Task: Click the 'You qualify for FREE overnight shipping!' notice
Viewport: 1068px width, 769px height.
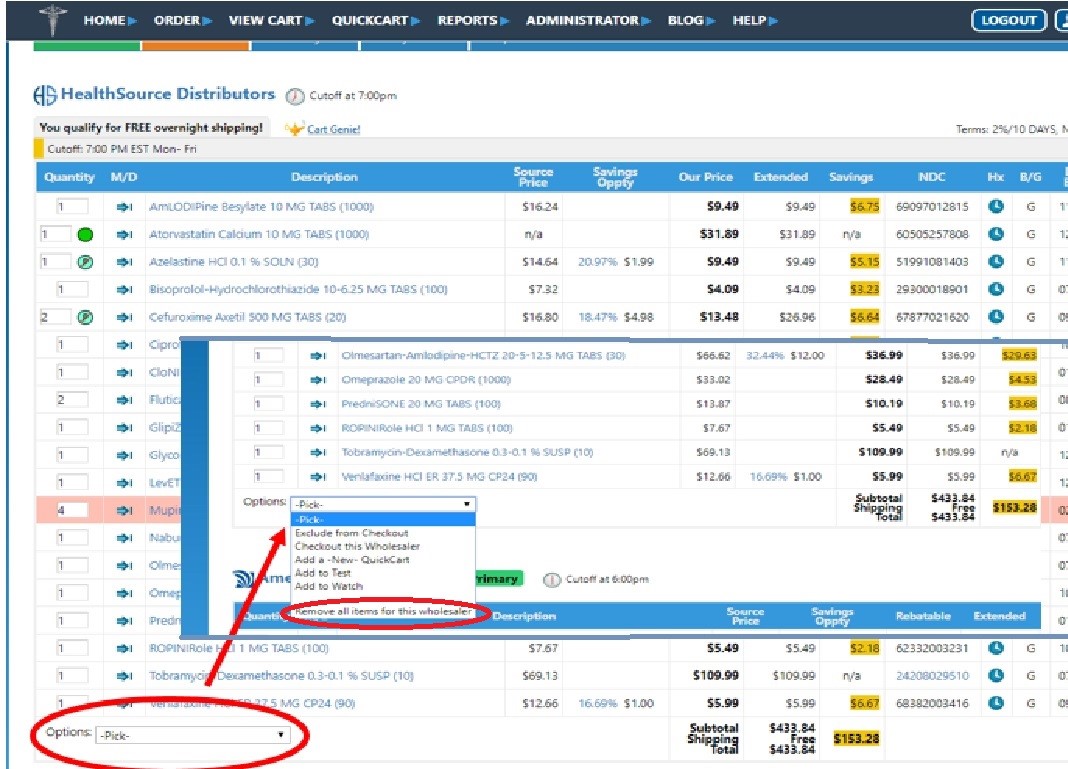Action: [x=151, y=128]
